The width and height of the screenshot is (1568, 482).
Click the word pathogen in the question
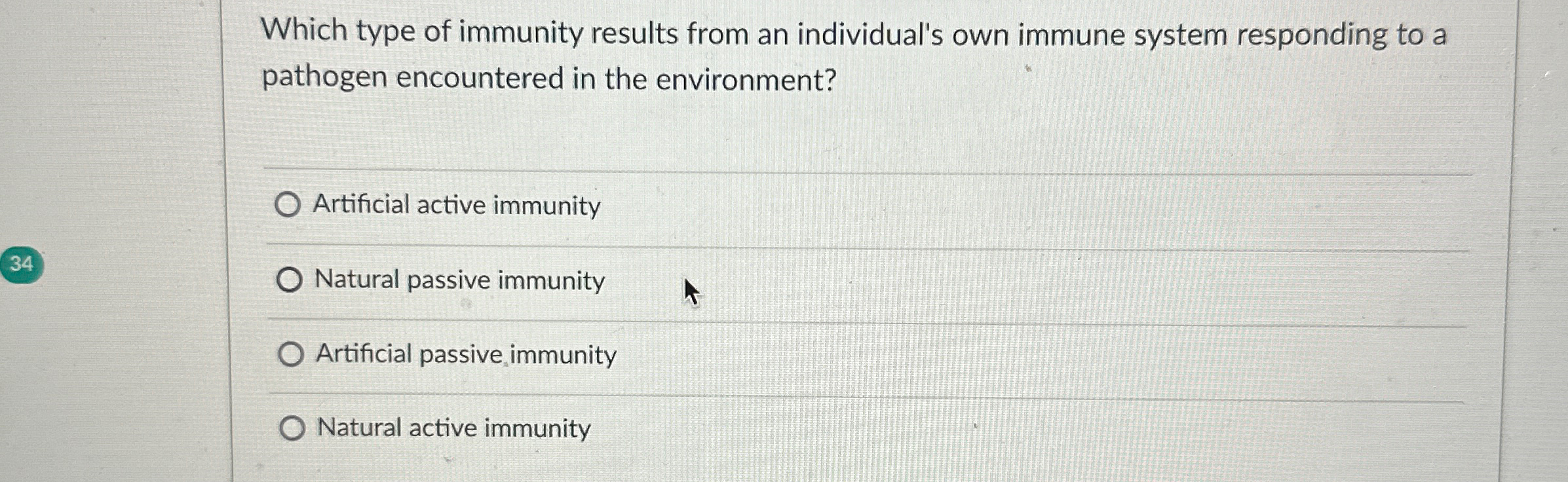pos(322,79)
